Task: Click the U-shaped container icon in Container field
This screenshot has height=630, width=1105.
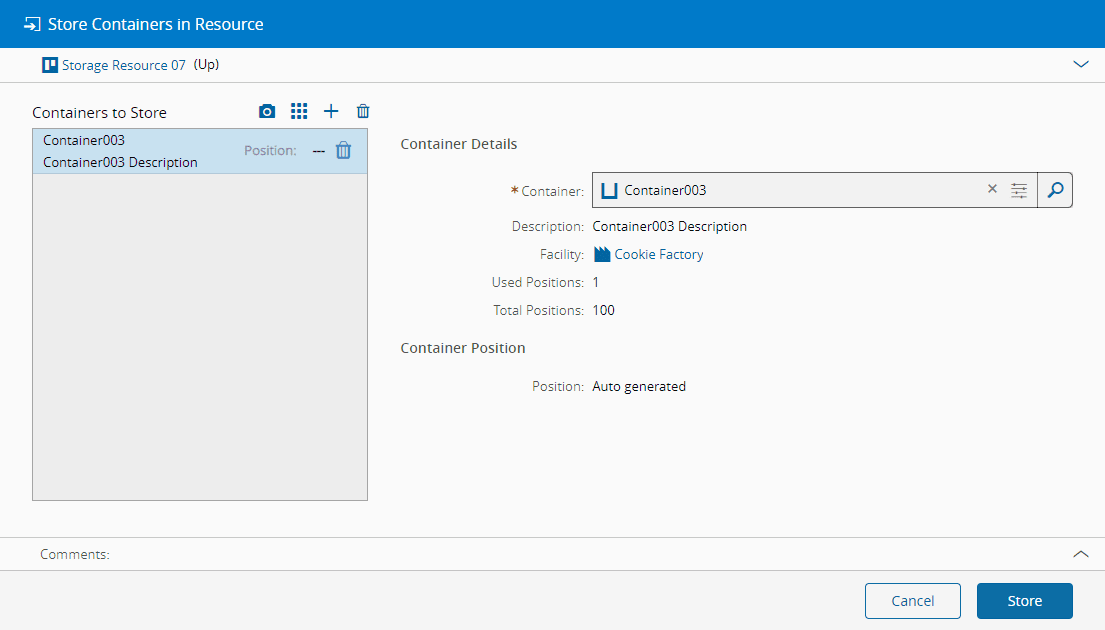Action: pyautogui.click(x=610, y=190)
